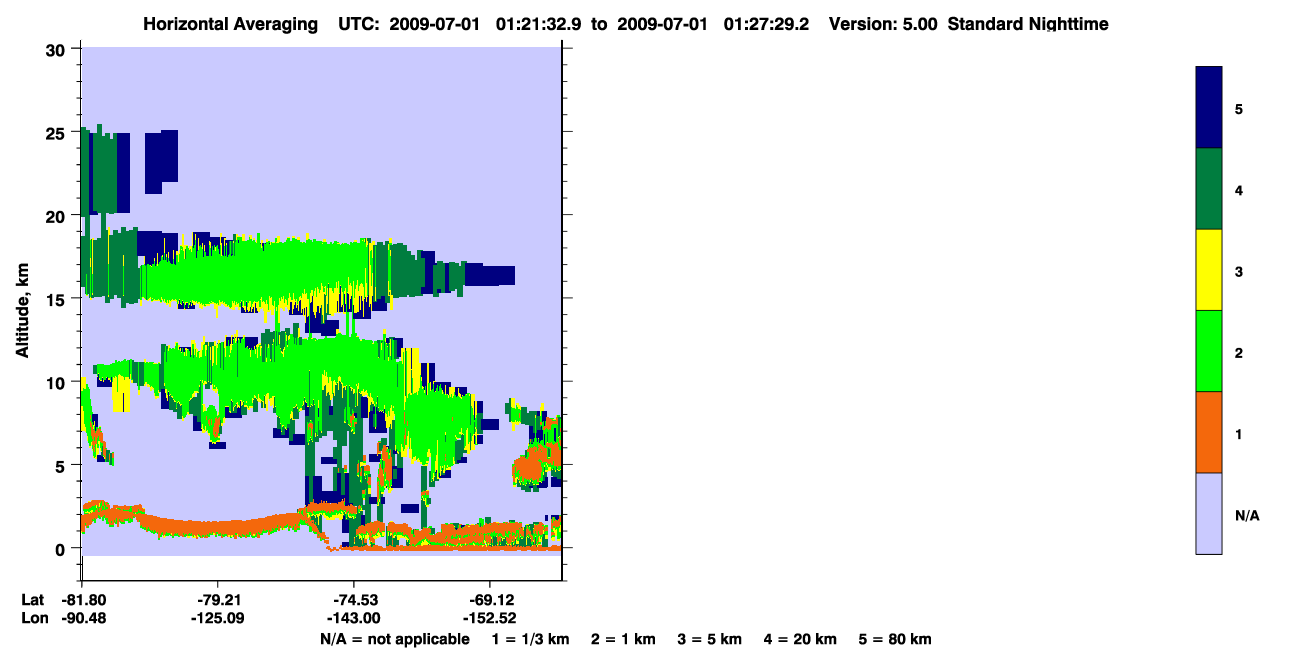Click the legend text '2 = 1 km'

coord(623,639)
